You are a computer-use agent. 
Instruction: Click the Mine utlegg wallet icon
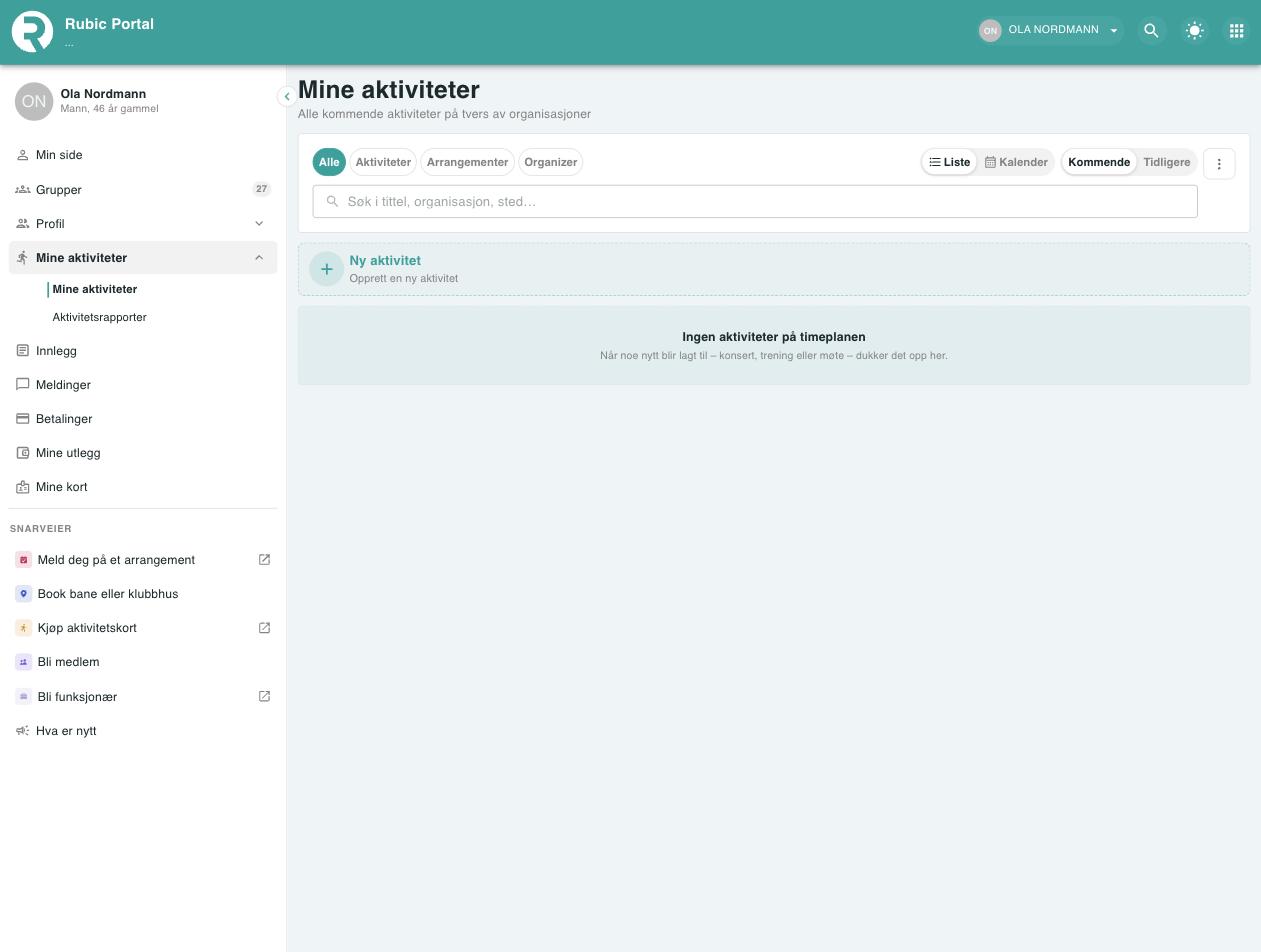point(23,453)
